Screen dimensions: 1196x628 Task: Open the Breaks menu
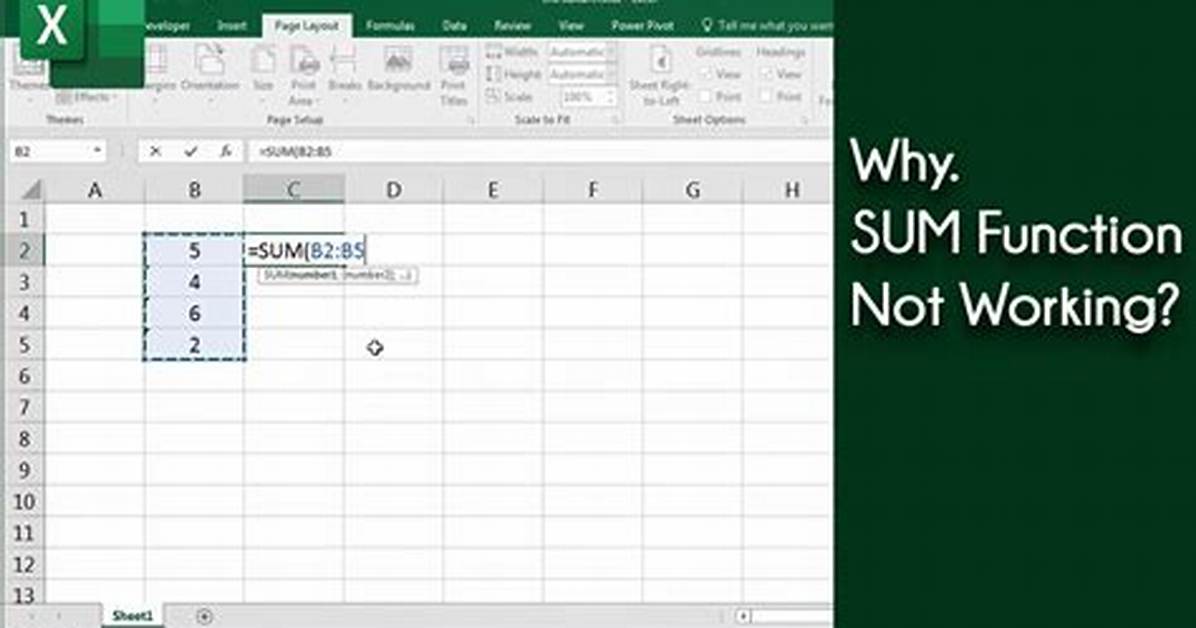coord(344,70)
